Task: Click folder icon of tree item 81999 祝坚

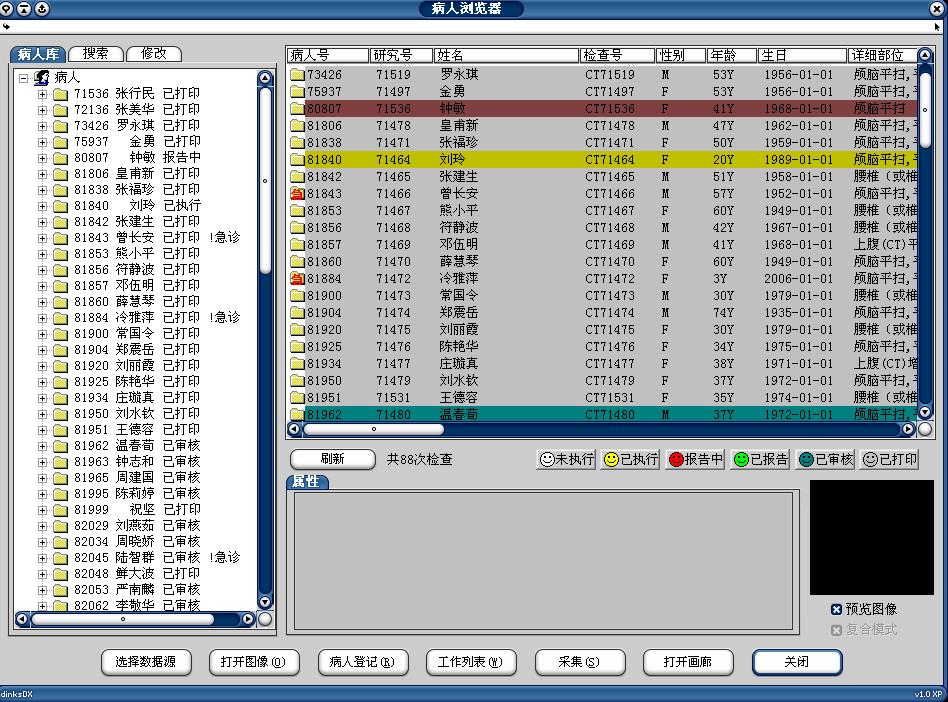Action: 60,510
